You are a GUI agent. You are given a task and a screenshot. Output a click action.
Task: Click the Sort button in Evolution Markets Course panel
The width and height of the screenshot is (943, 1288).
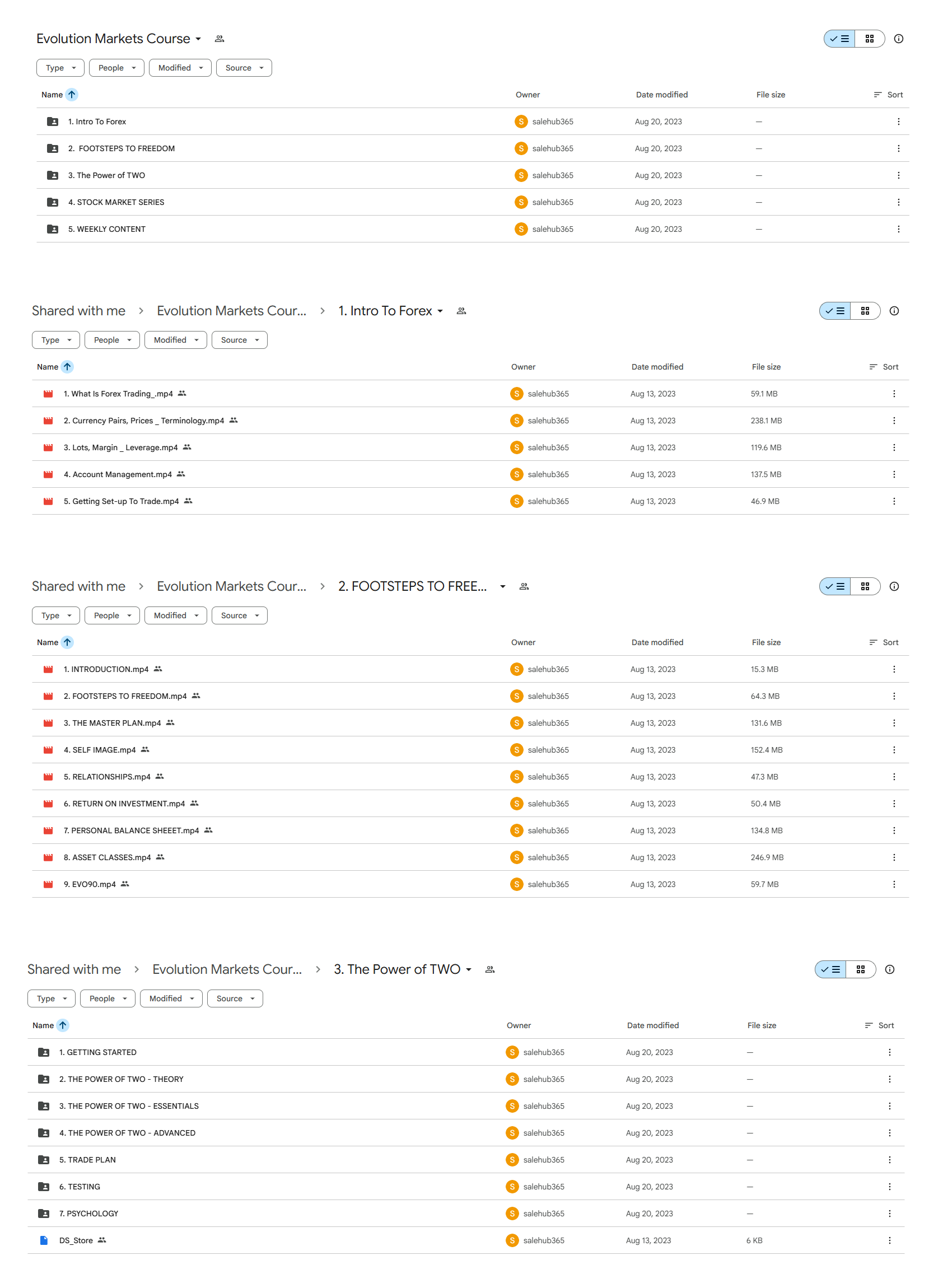click(888, 95)
